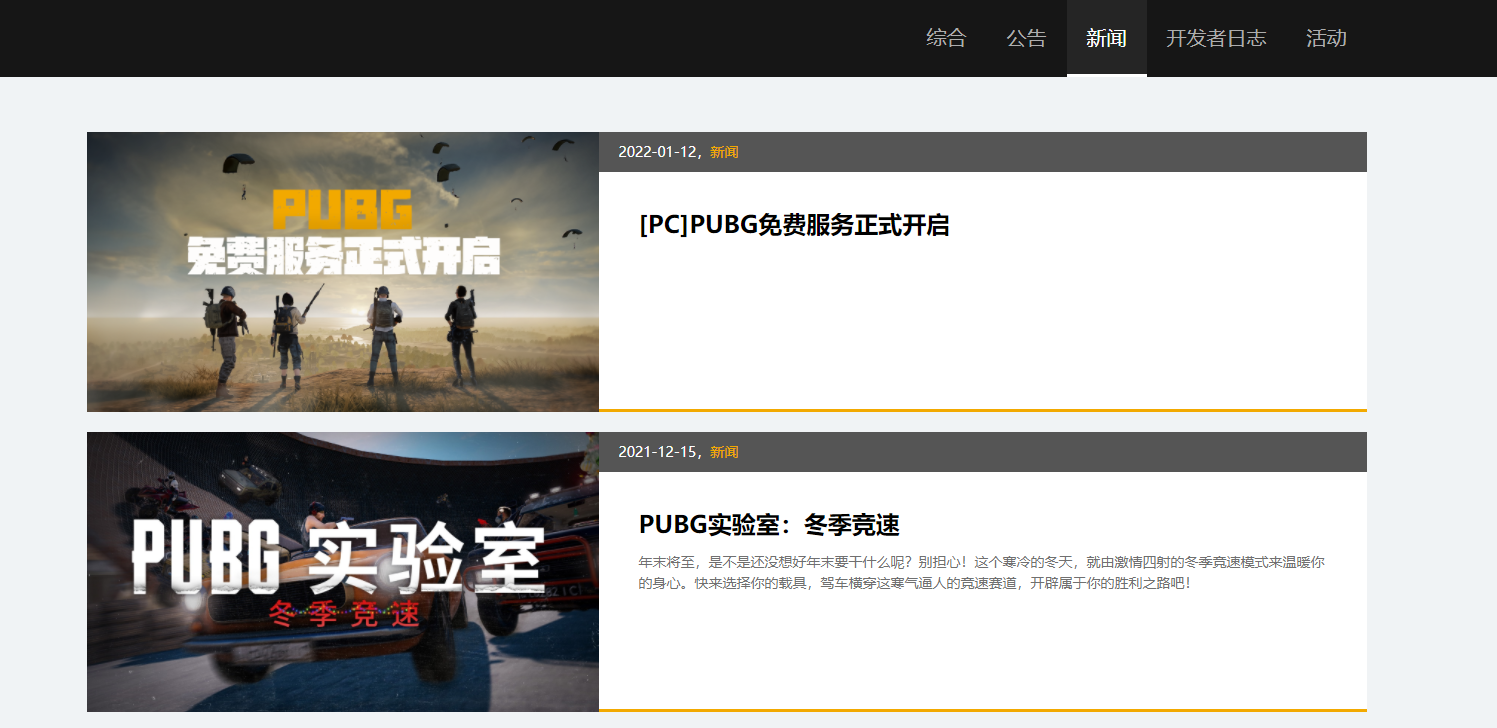Click the 新闻 tag next to 2022-01-12
The image size is (1497, 728).
pyautogui.click(x=724, y=152)
